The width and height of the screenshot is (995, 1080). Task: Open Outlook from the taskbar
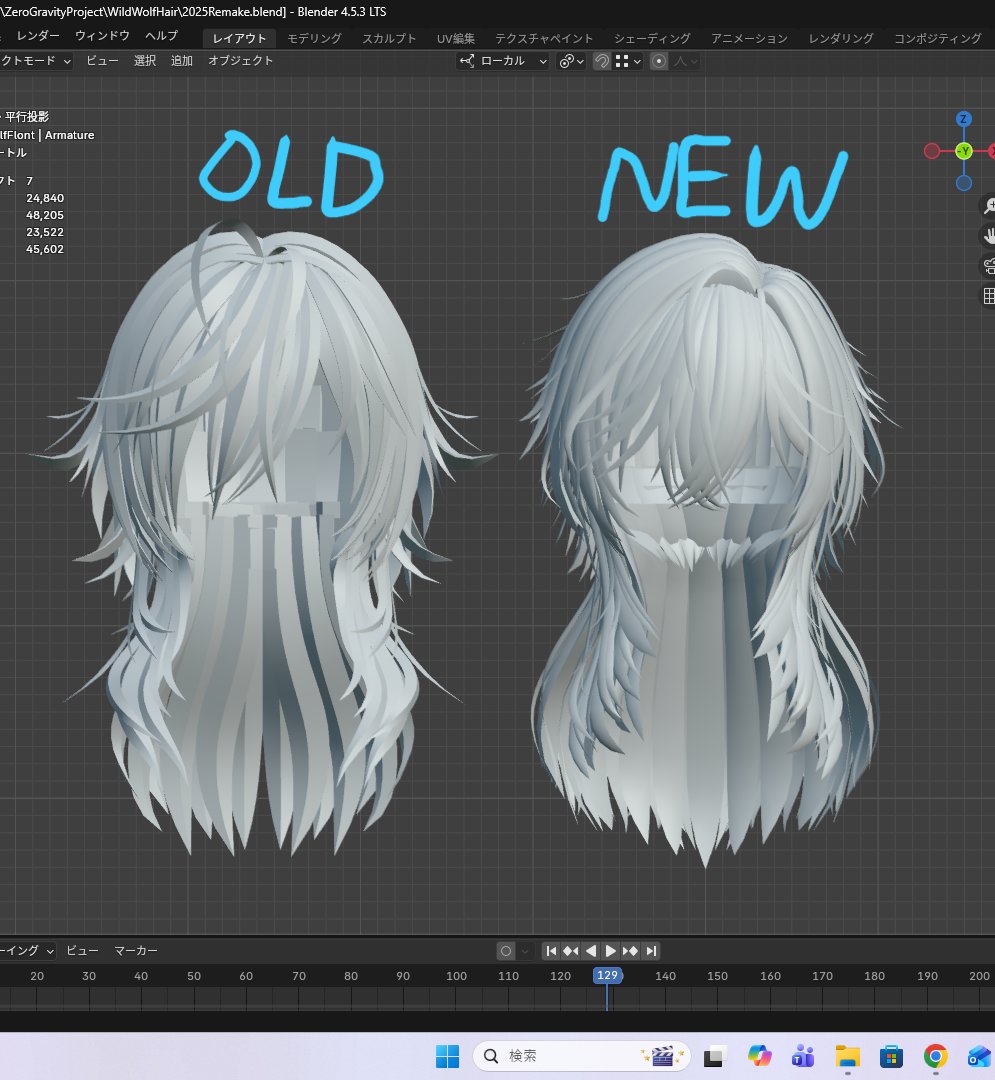tap(980, 1056)
